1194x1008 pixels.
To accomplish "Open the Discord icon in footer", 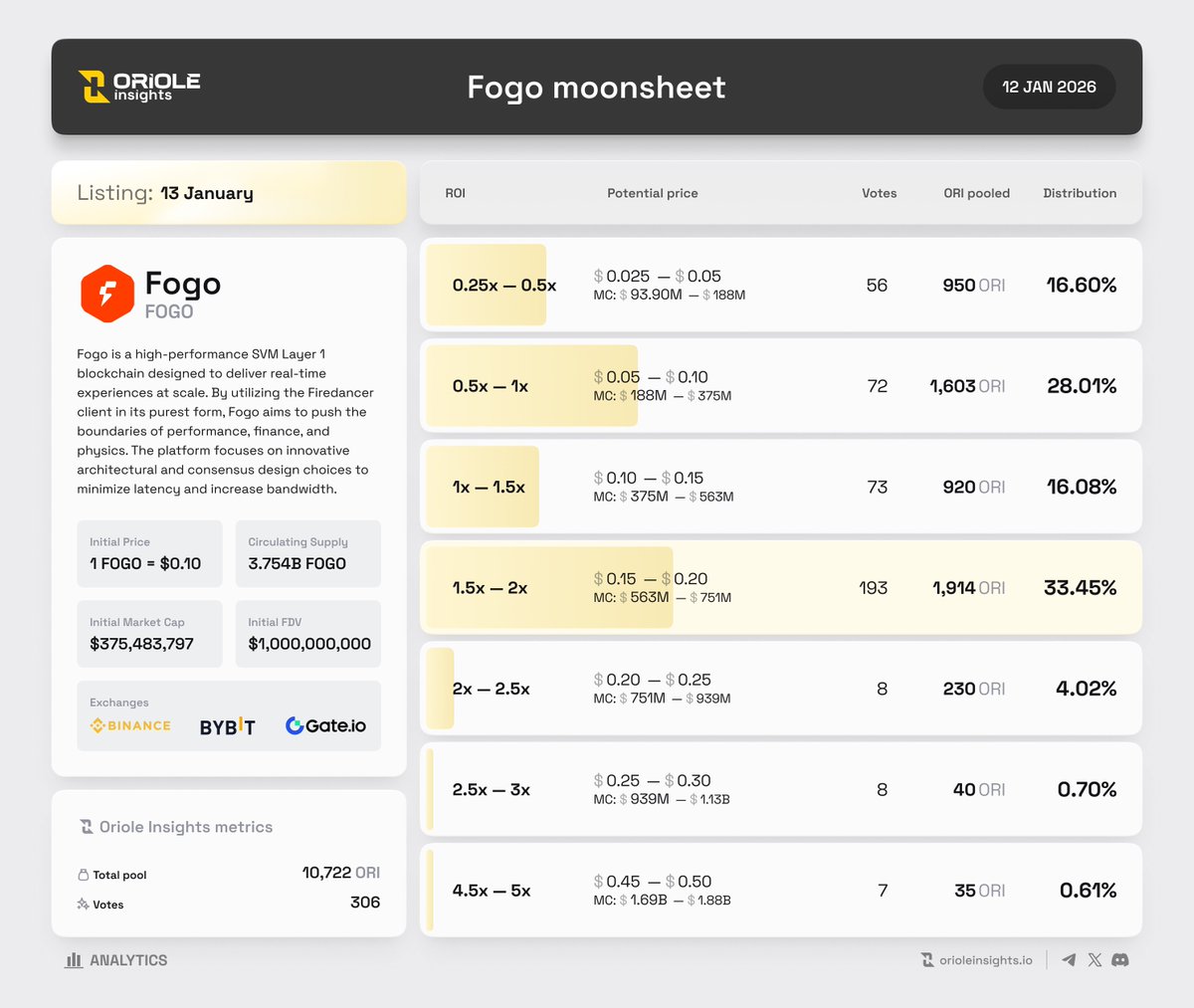I will pyautogui.click(x=1119, y=960).
